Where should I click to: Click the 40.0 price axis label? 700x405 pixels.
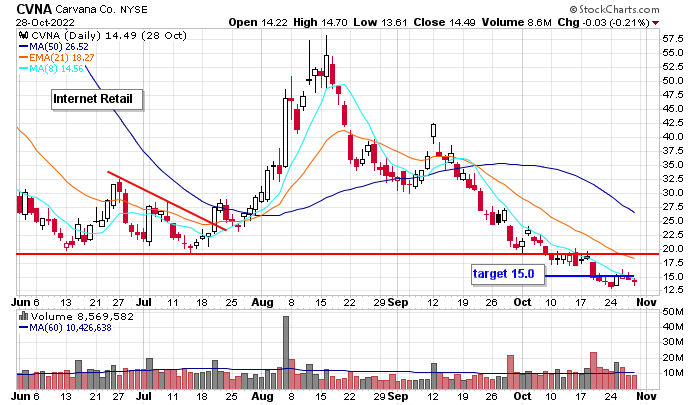673,137
